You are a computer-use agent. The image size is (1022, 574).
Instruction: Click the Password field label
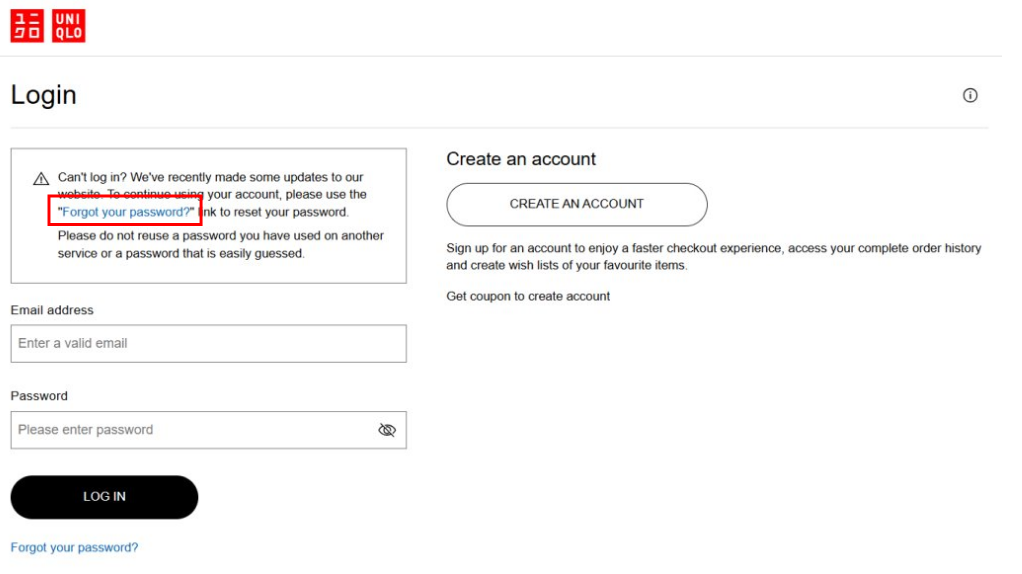pos(39,396)
